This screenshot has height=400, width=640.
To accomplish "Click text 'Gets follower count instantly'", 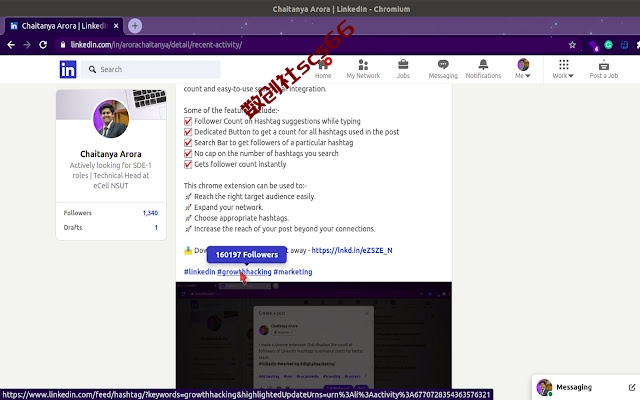I will [240, 164].
